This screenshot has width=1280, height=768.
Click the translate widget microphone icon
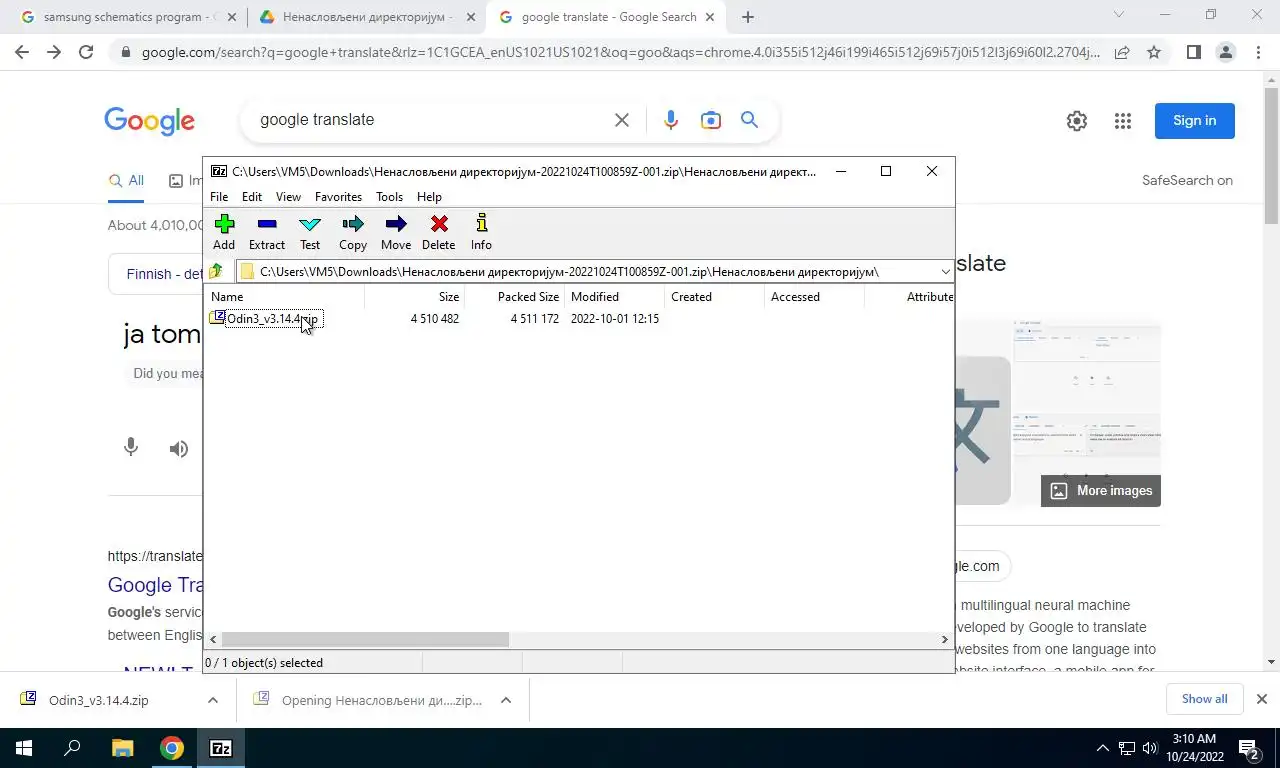click(131, 448)
